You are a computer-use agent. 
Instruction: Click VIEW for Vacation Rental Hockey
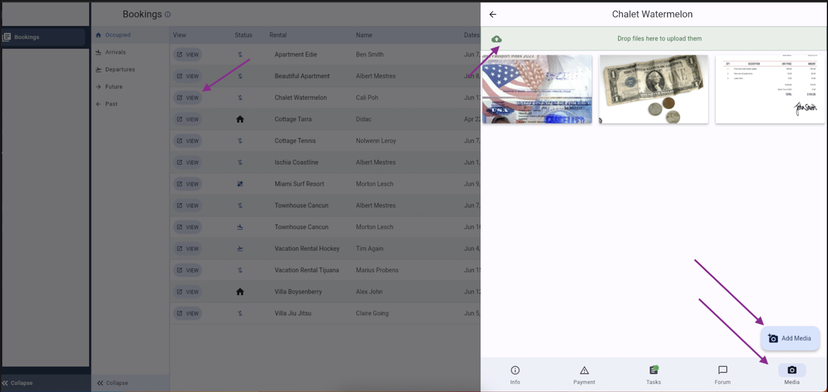pyautogui.click(x=187, y=248)
